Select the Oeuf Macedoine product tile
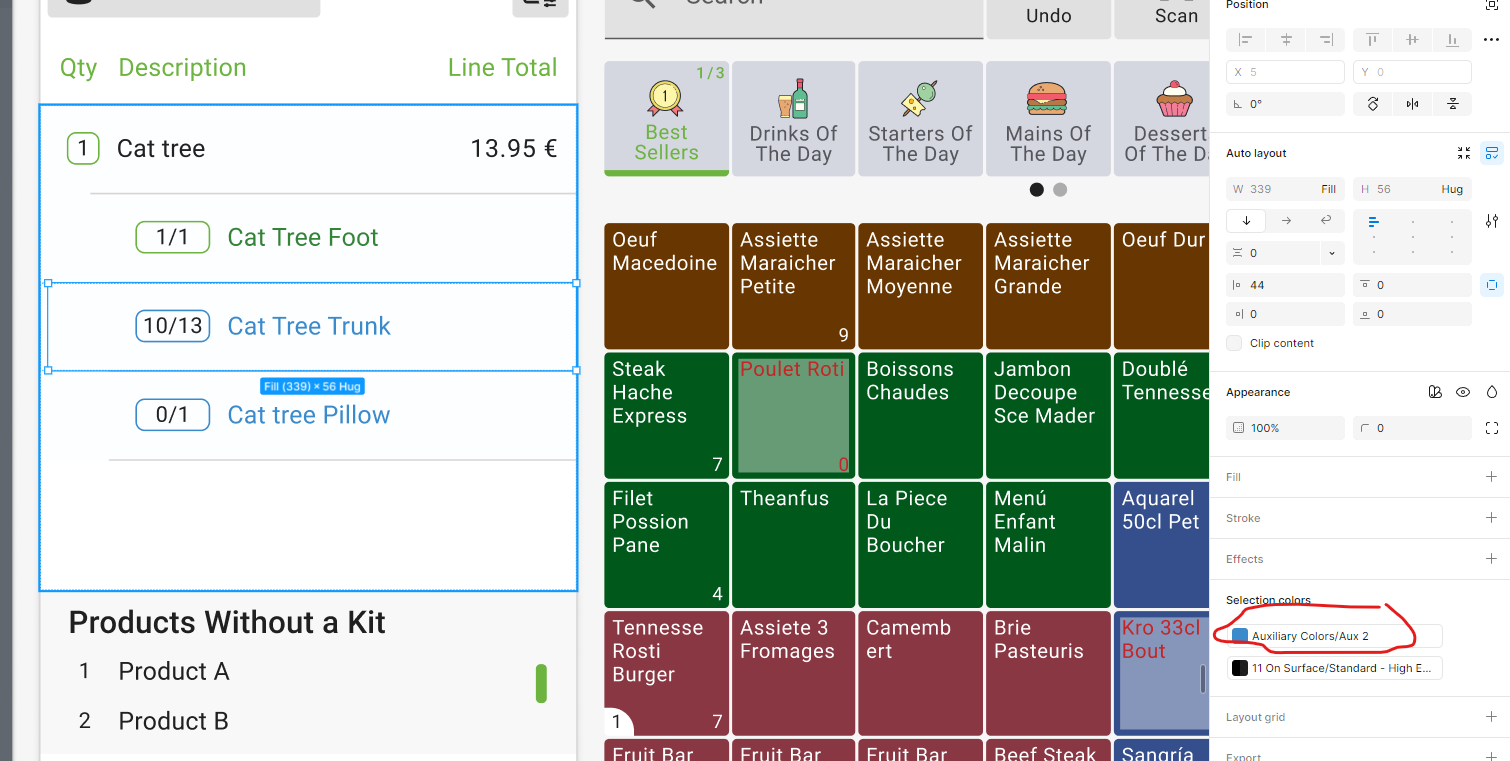Screen dimensions: 1510x761 [x=666, y=286]
